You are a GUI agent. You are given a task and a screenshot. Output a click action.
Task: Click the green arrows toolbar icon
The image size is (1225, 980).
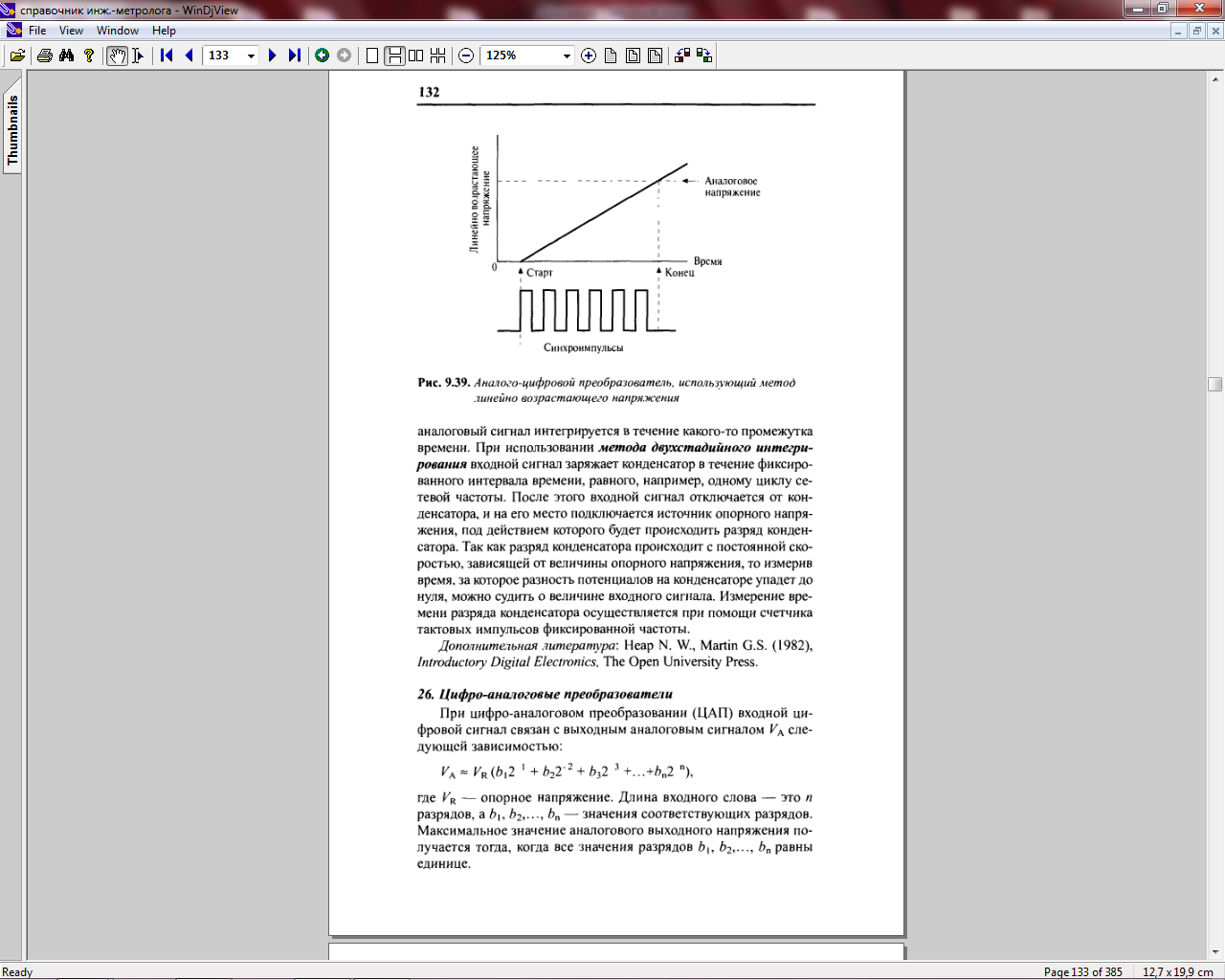(704, 56)
